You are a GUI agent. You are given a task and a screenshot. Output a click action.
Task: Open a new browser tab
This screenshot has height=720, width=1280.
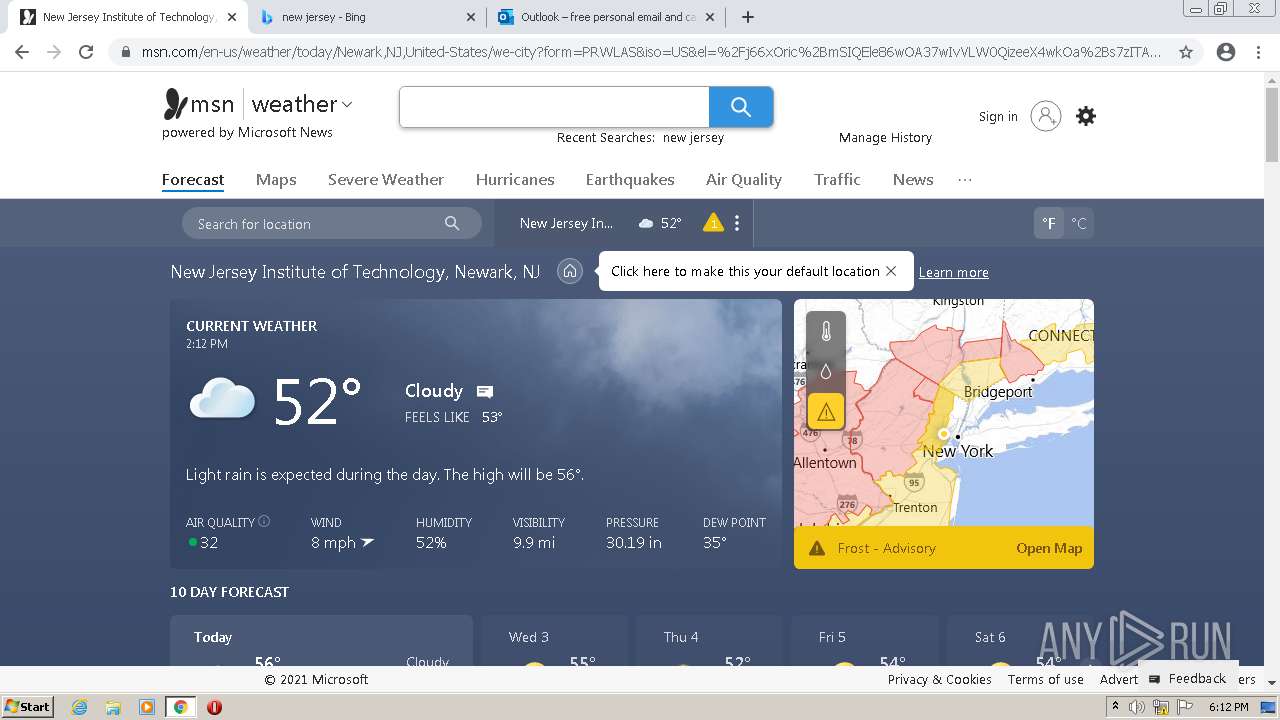(747, 17)
